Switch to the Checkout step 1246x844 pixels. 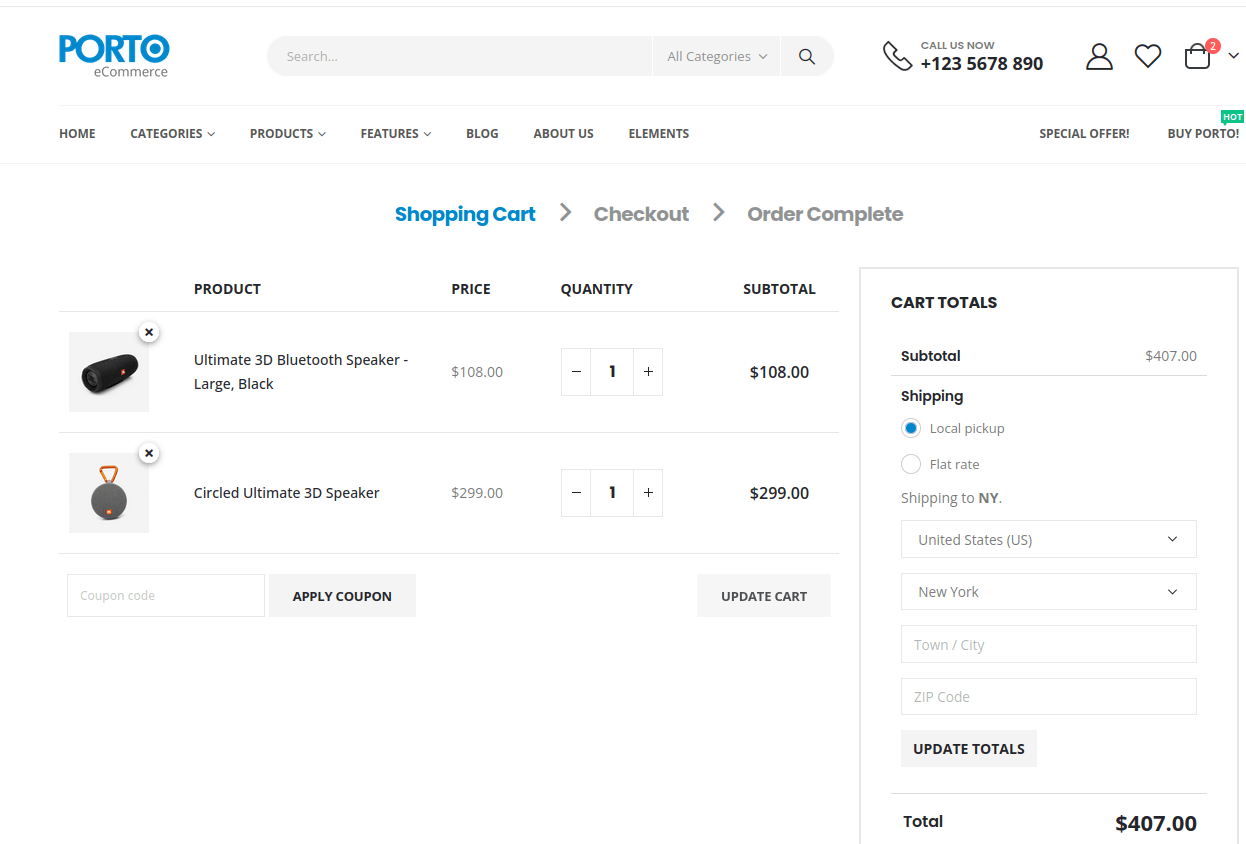click(x=641, y=214)
